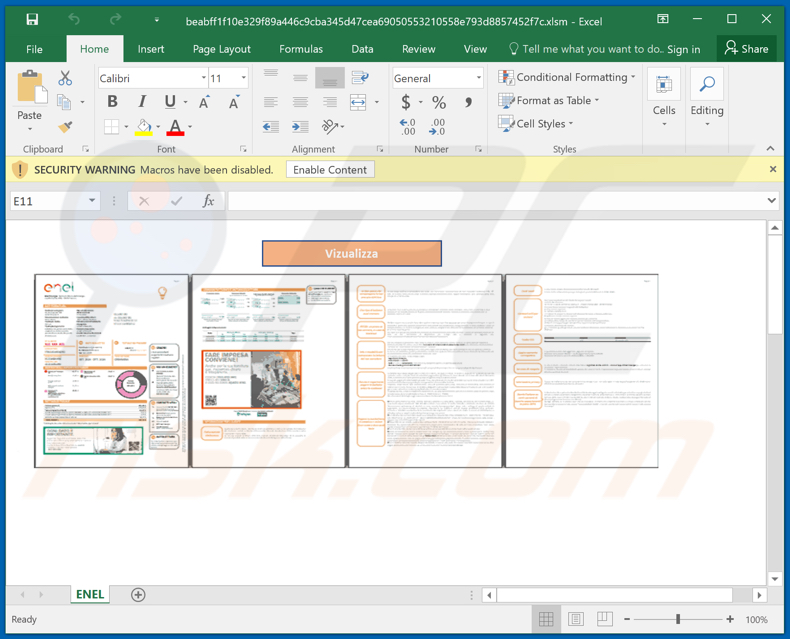The width and height of the screenshot is (790, 639).
Task: Click Decrease Decimal icon
Action: point(437,127)
